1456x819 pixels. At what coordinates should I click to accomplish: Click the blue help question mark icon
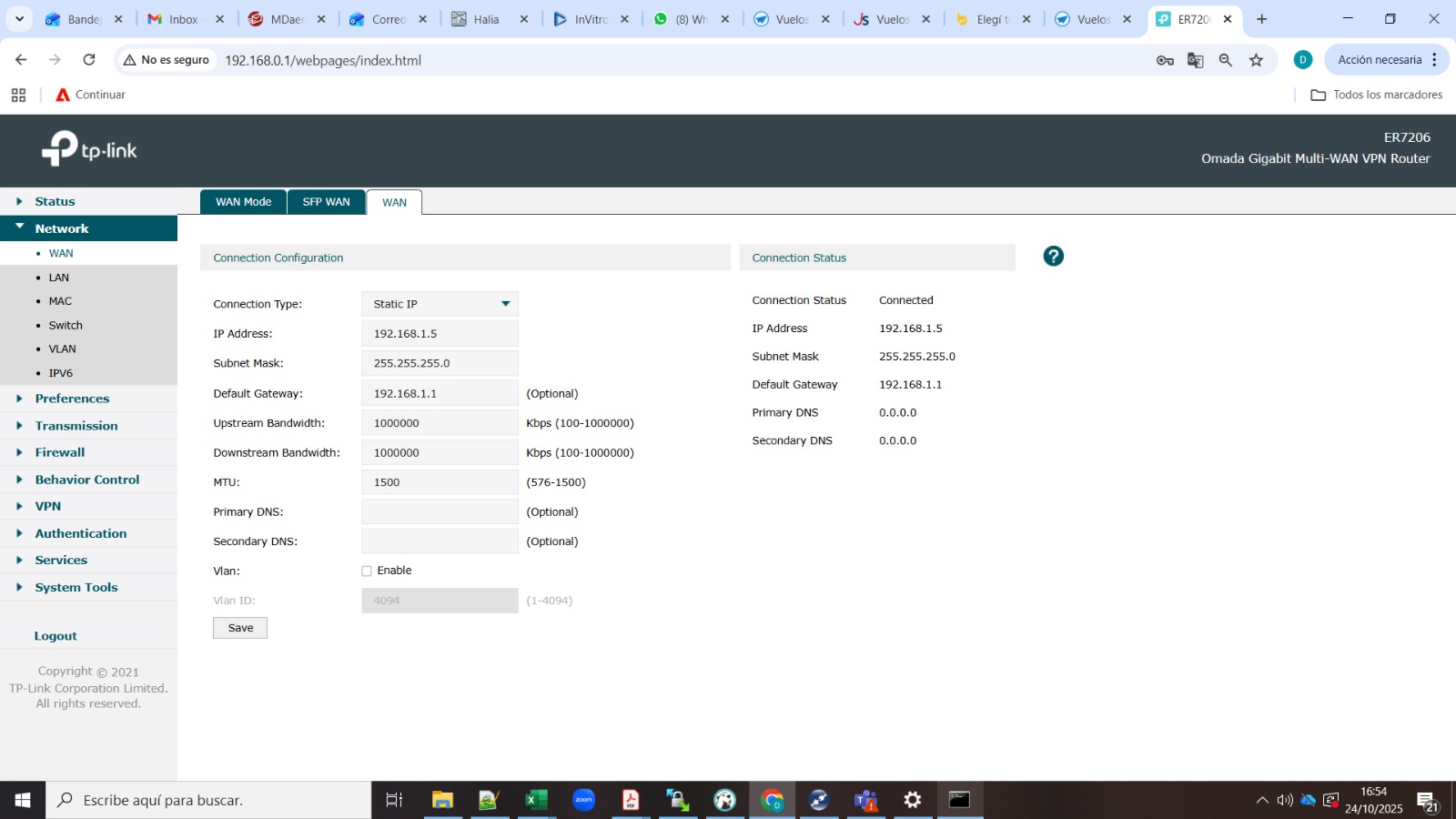coord(1053,257)
